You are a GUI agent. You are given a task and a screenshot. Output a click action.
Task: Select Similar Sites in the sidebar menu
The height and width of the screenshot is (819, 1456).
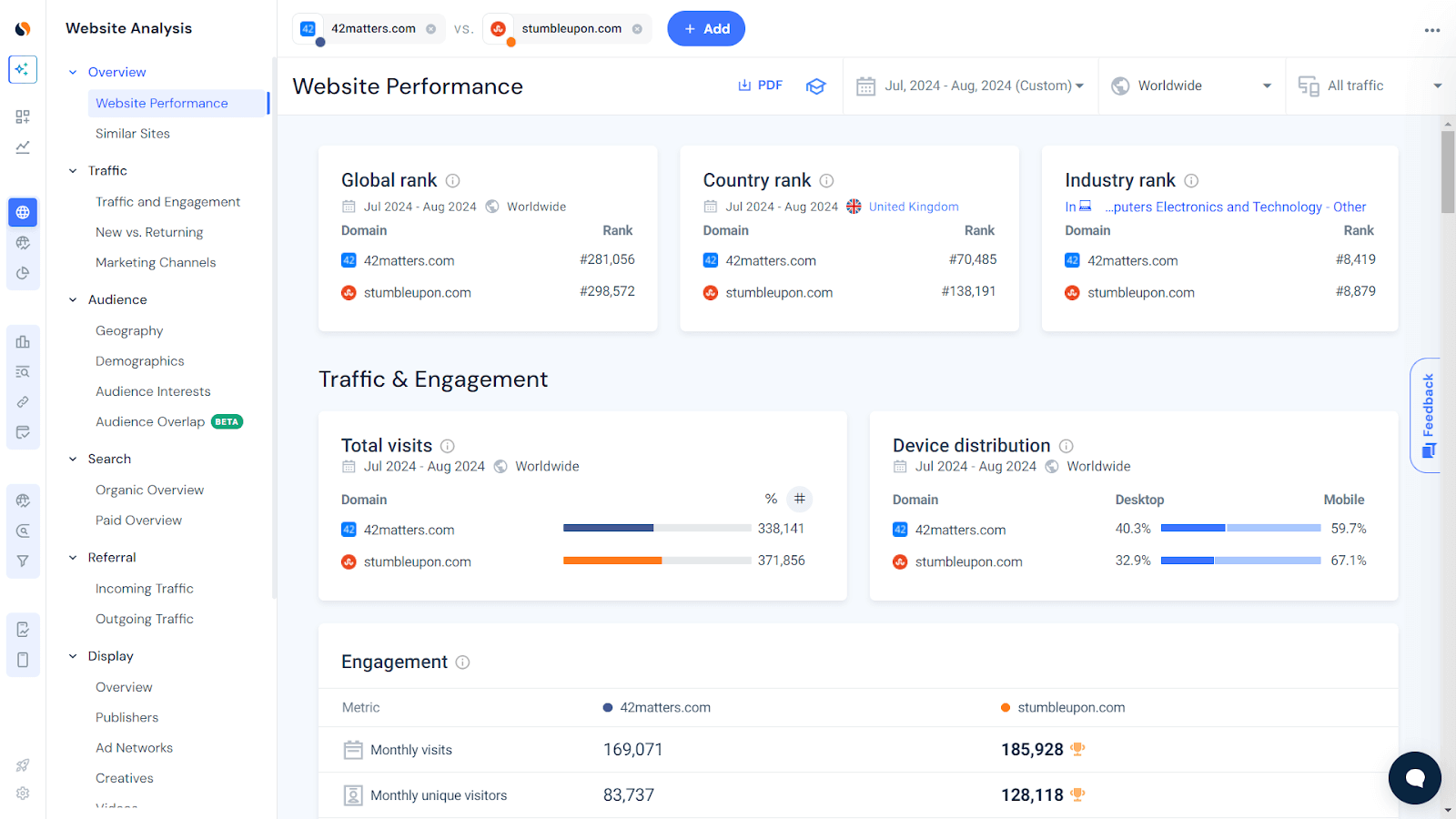(133, 133)
